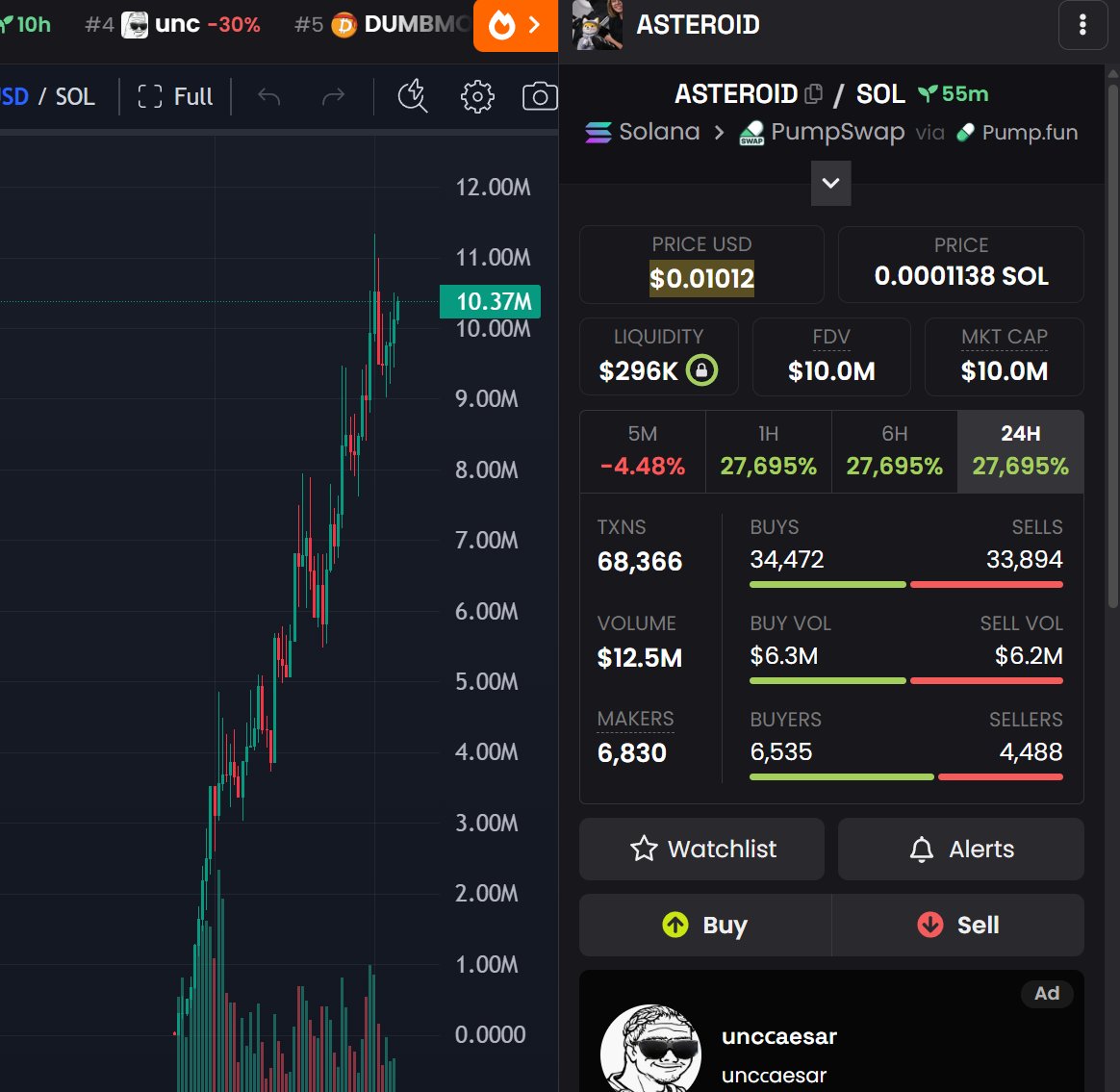Select the 5M timeframe tab
The image size is (1120, 1092).
click(642, 451)
